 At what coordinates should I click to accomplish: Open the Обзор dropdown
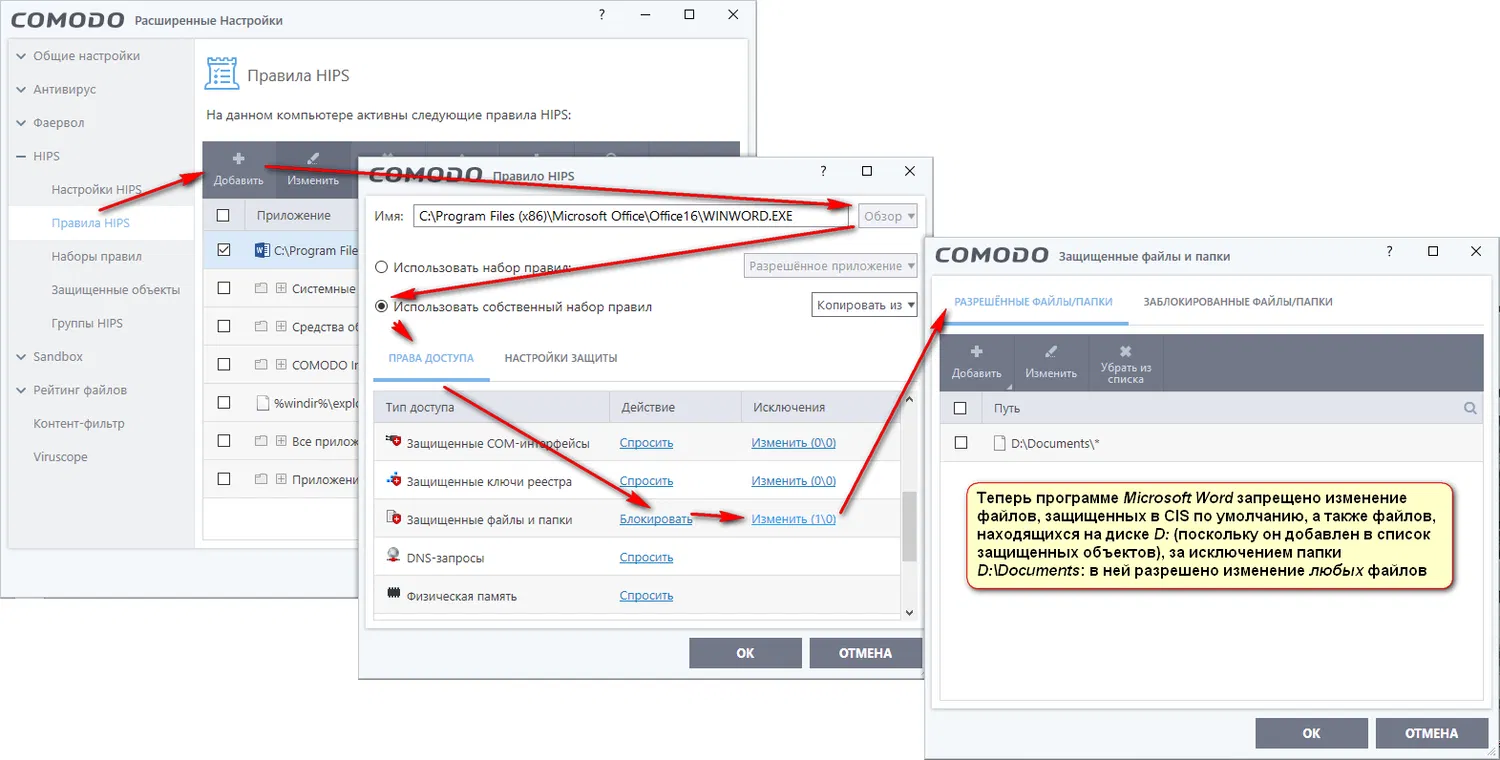(x=887, y=216)
